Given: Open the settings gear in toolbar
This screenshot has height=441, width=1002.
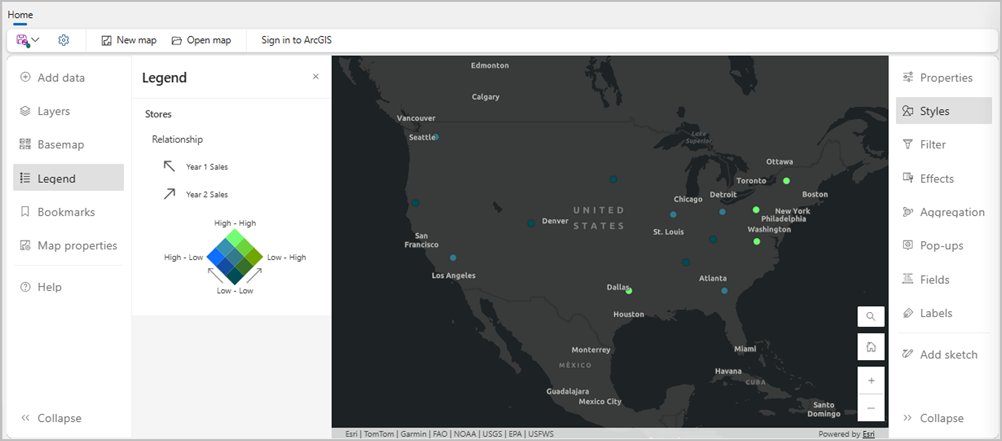Looking at the screenshot, I should (63, 40).
